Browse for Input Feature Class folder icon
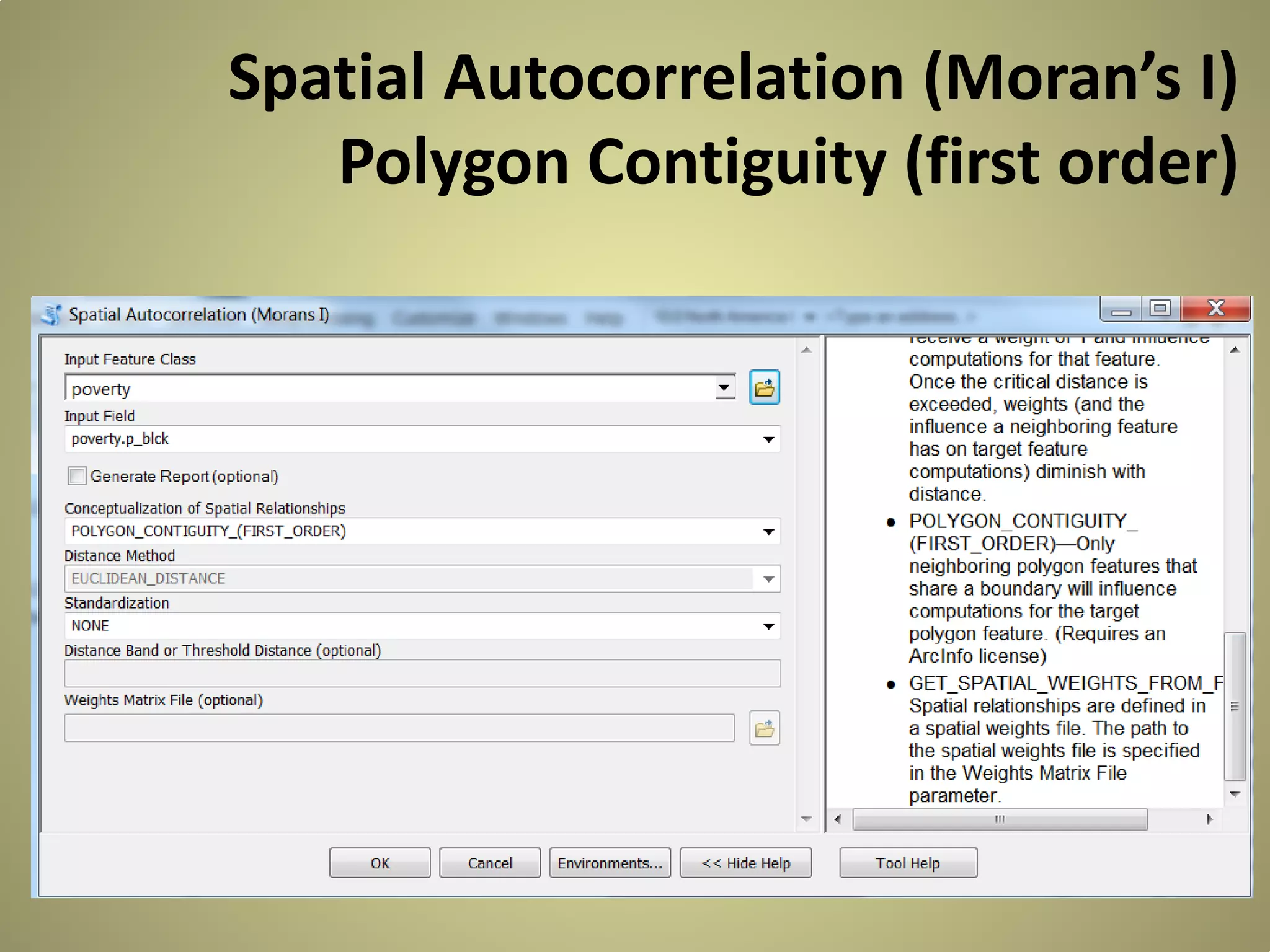The width and height of the screenshot is (1270, 952). pyautogui.click(x=764, y=388)
